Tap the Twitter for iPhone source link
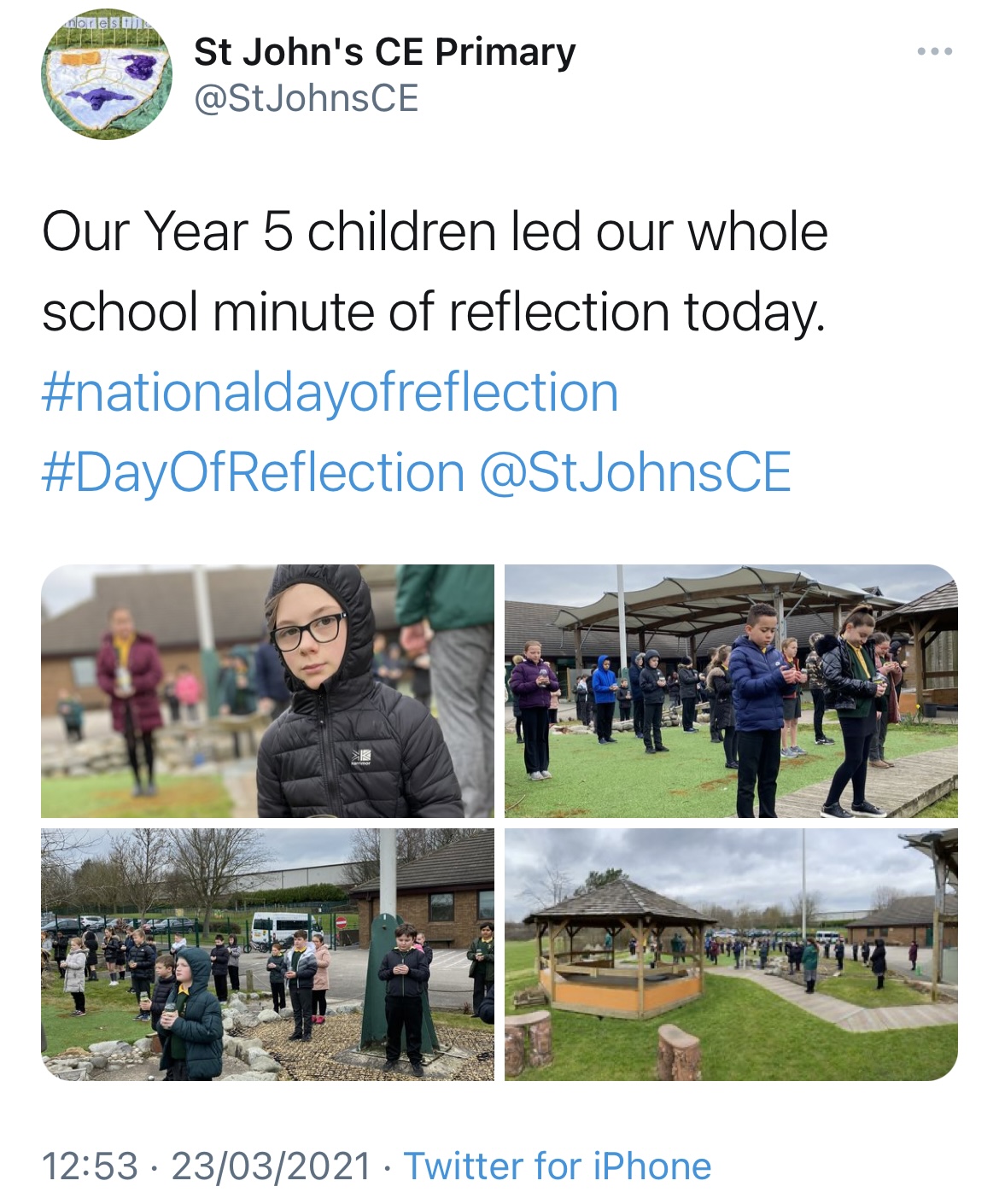Screen dimensions: 999x1204 click(x=558, y=1166)
